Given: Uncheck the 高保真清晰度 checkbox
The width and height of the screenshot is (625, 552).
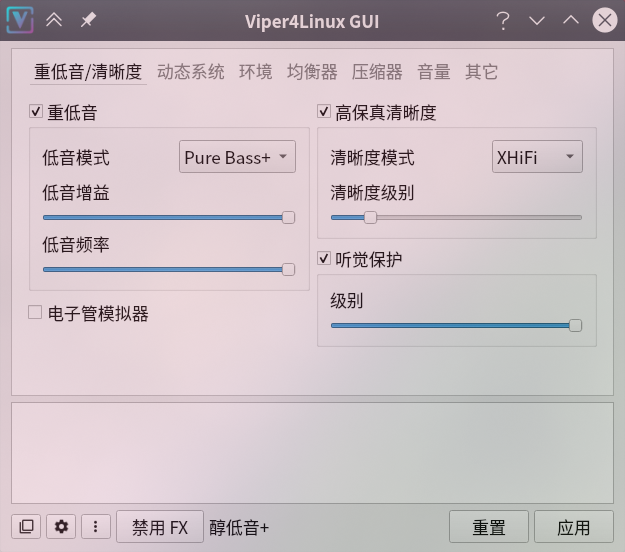Looking at the screenshot, I should point(324,111).
